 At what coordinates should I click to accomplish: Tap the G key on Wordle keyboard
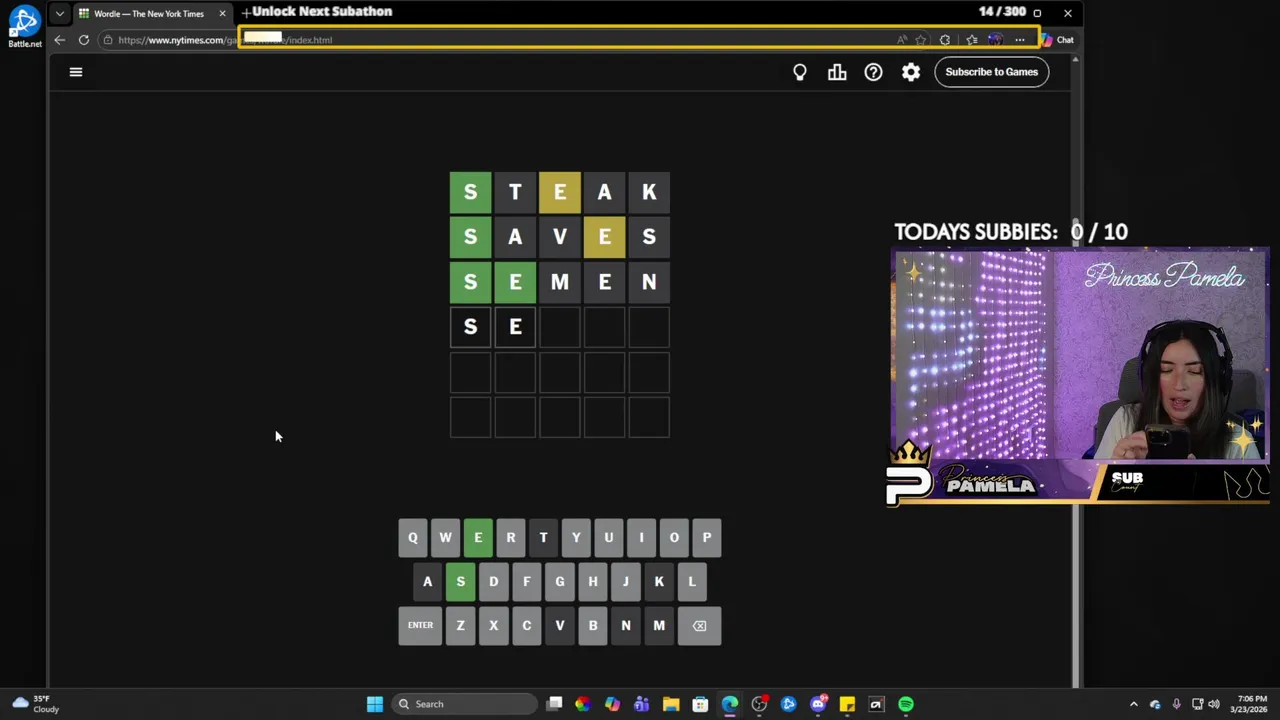pos(560,582)
